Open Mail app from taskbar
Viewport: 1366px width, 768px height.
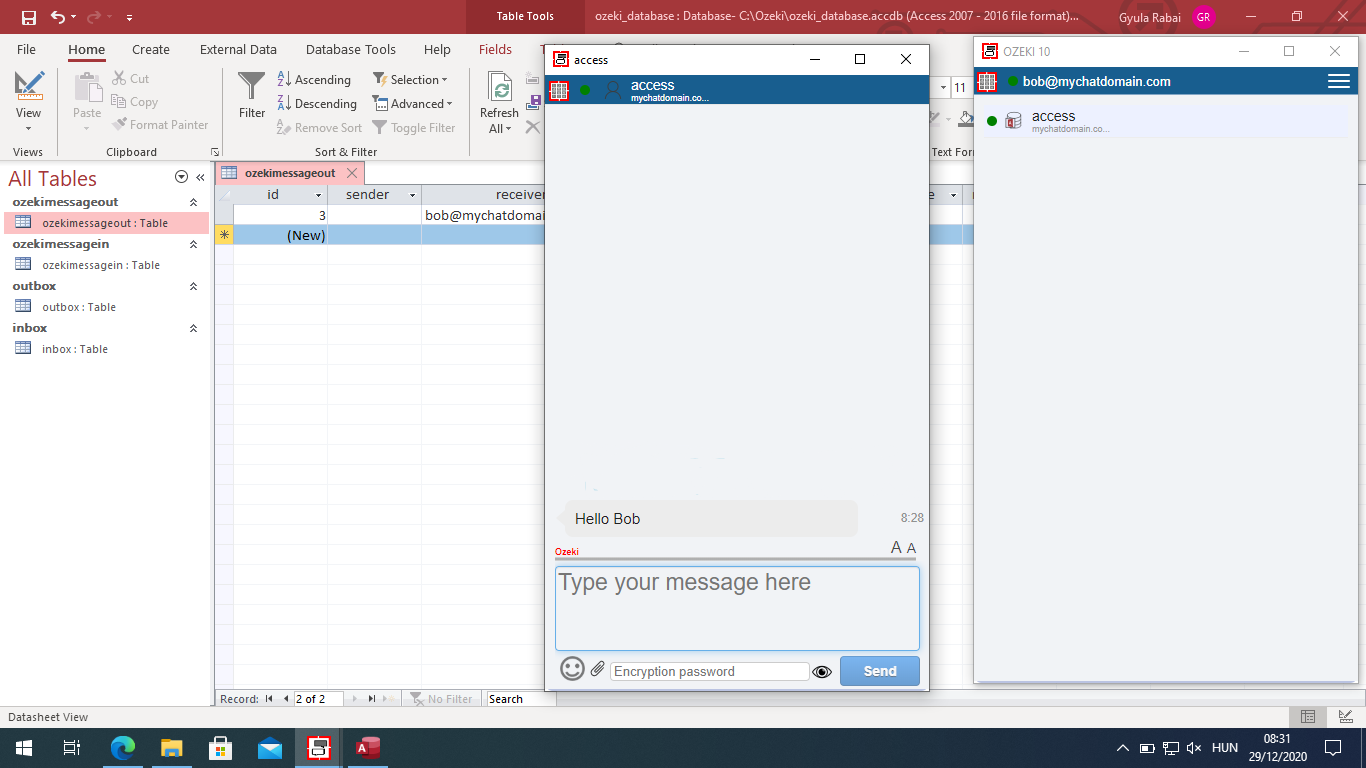click(270, 748)
